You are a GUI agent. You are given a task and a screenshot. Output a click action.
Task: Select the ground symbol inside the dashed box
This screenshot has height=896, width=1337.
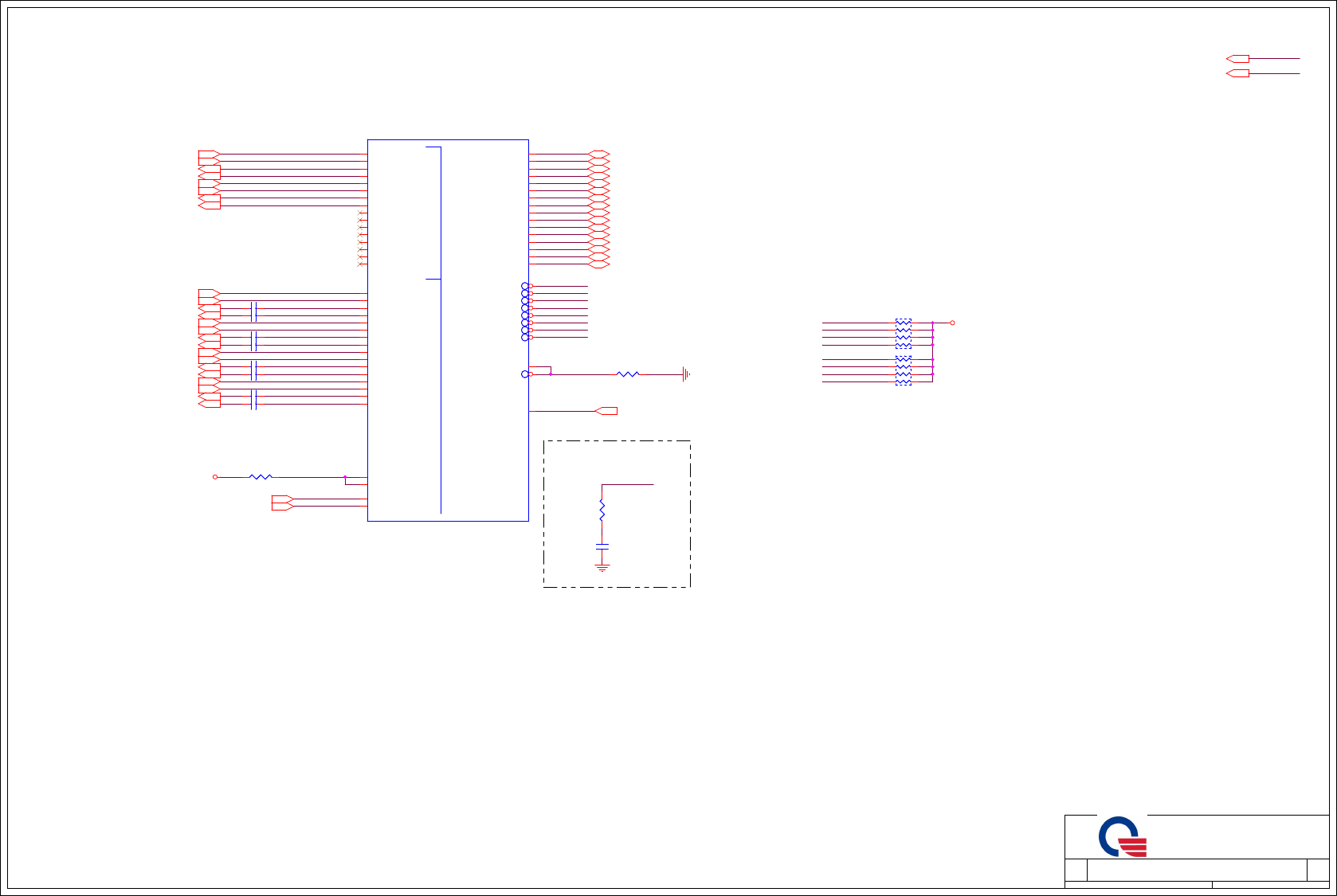602,567
